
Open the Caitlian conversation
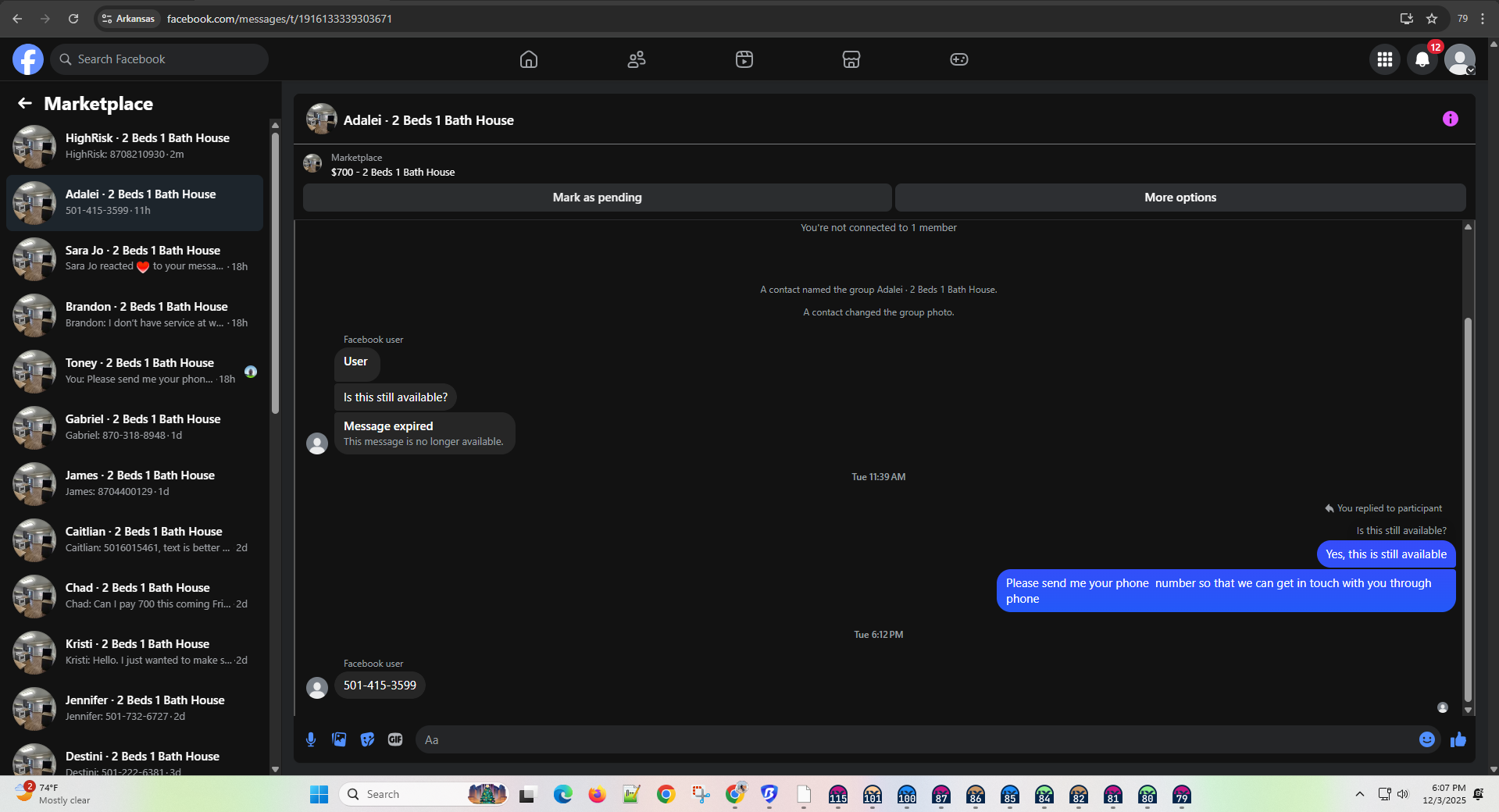click(134, 540)
